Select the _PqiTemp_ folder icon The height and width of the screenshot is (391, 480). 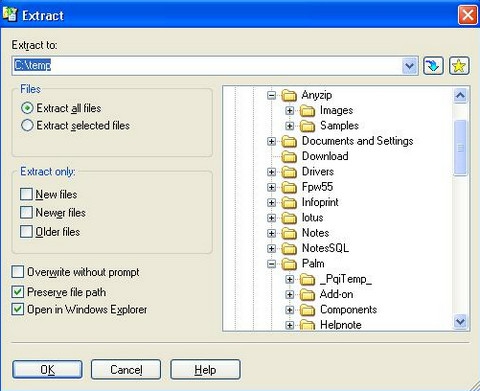coord(307,279)
